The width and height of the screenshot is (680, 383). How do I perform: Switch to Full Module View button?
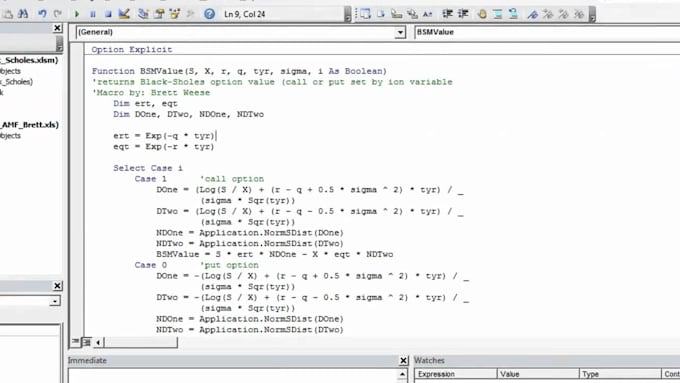(x=86, y=342)
